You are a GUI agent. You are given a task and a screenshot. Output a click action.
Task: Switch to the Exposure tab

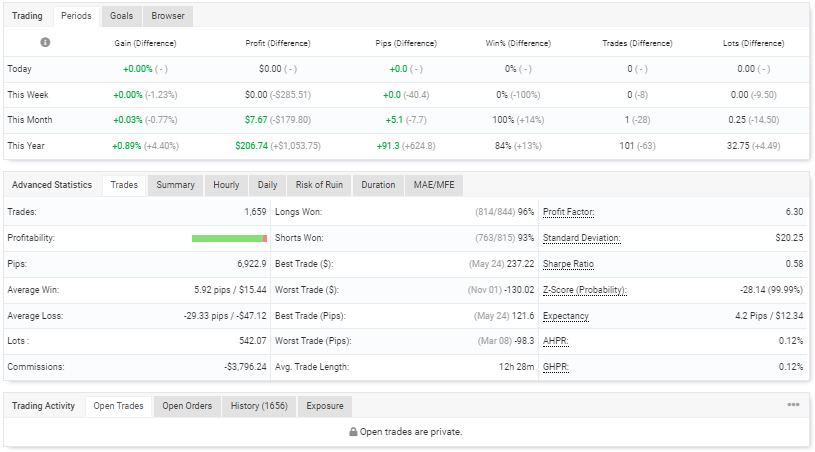325,406
